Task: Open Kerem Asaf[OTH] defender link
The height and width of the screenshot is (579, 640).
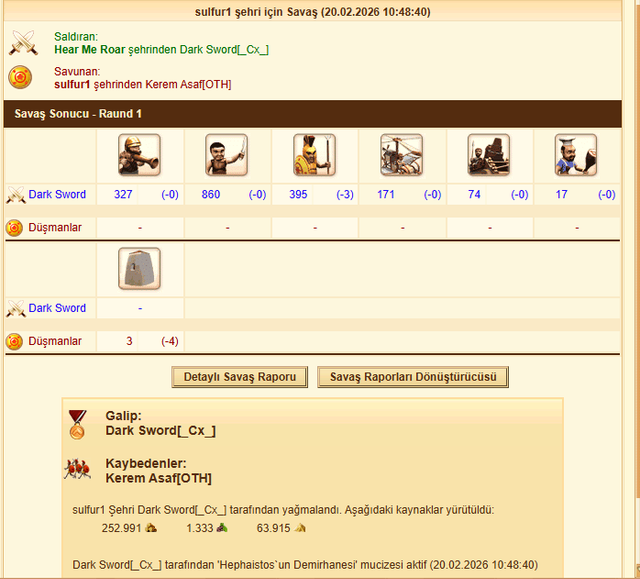Action: 188,84
